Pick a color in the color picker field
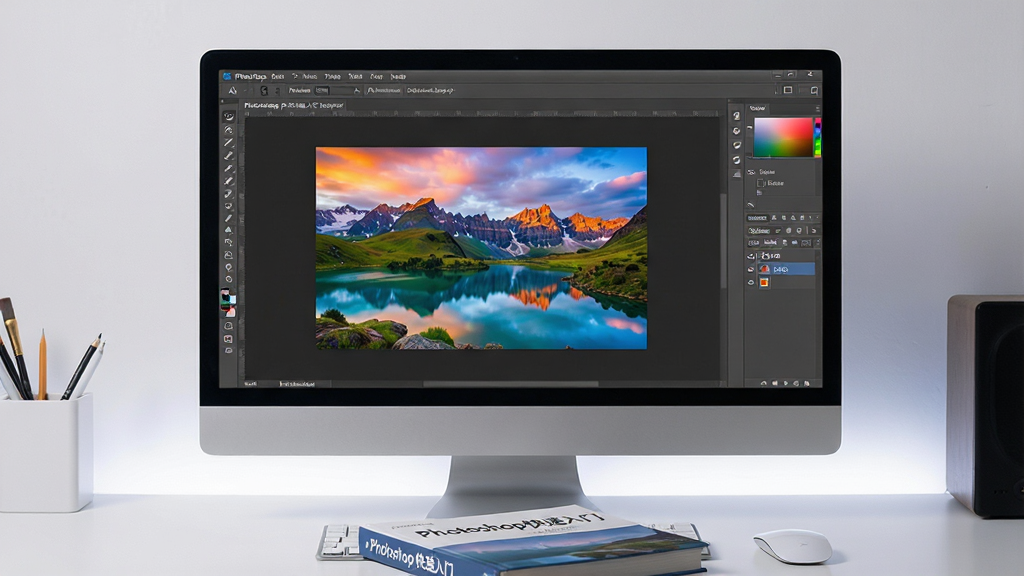 tap(783, 137)
